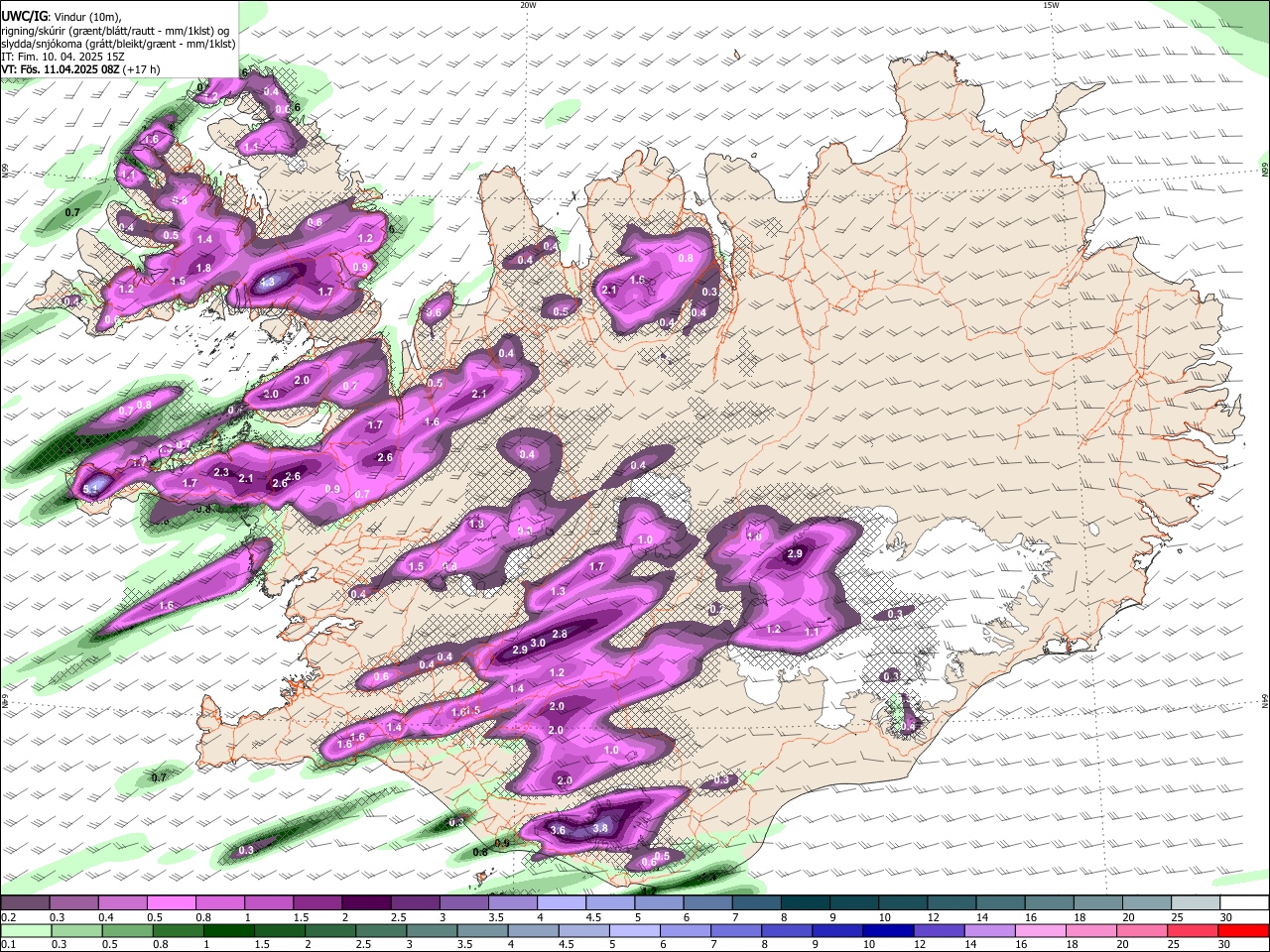Click the '0.2' label in the upper legend
Viewport: 1270px width, 952px height.
[x=9, y=917]
